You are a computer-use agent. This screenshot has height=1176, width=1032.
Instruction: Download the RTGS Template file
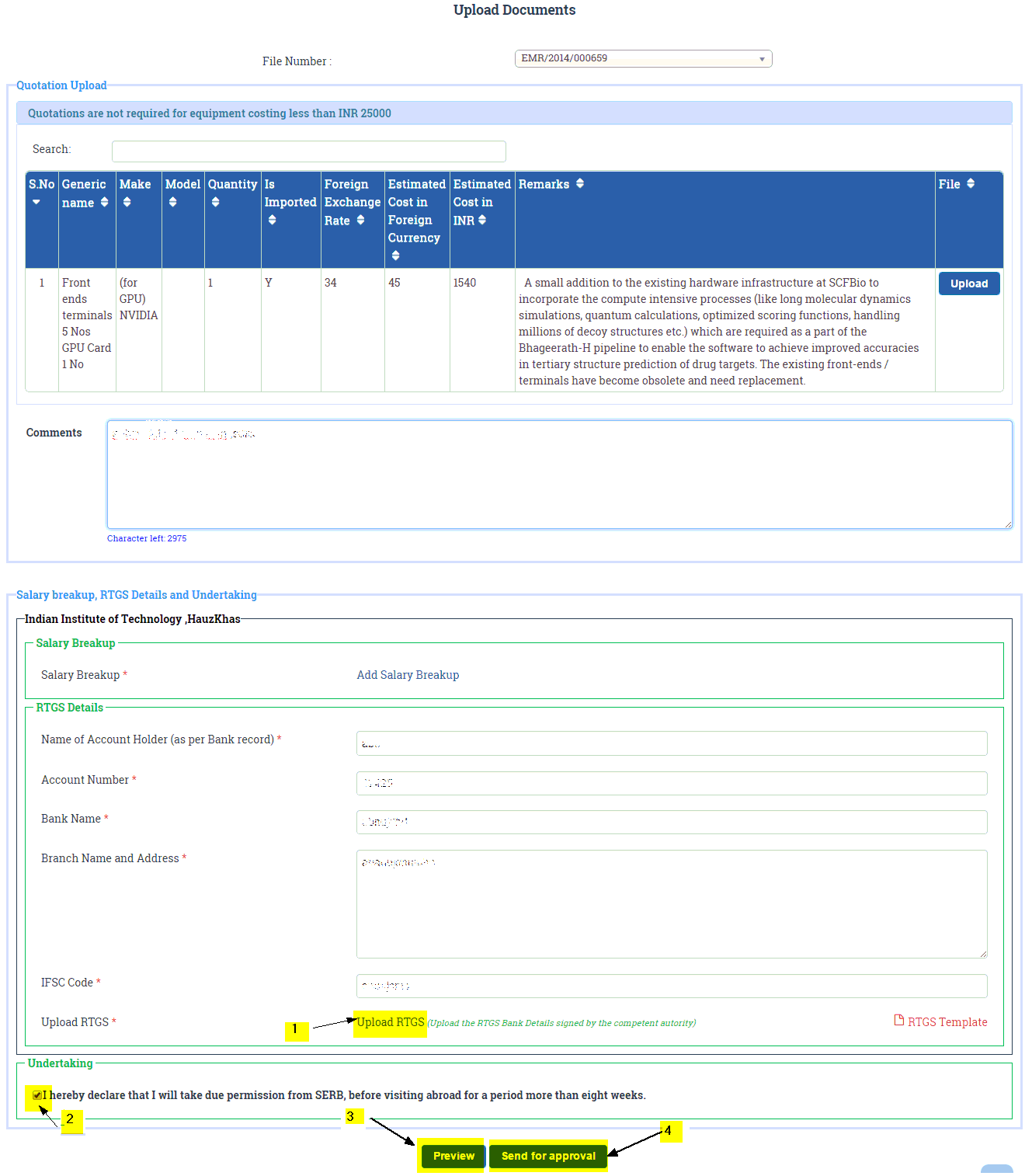pyautogui.click(x=940, y=1022)
